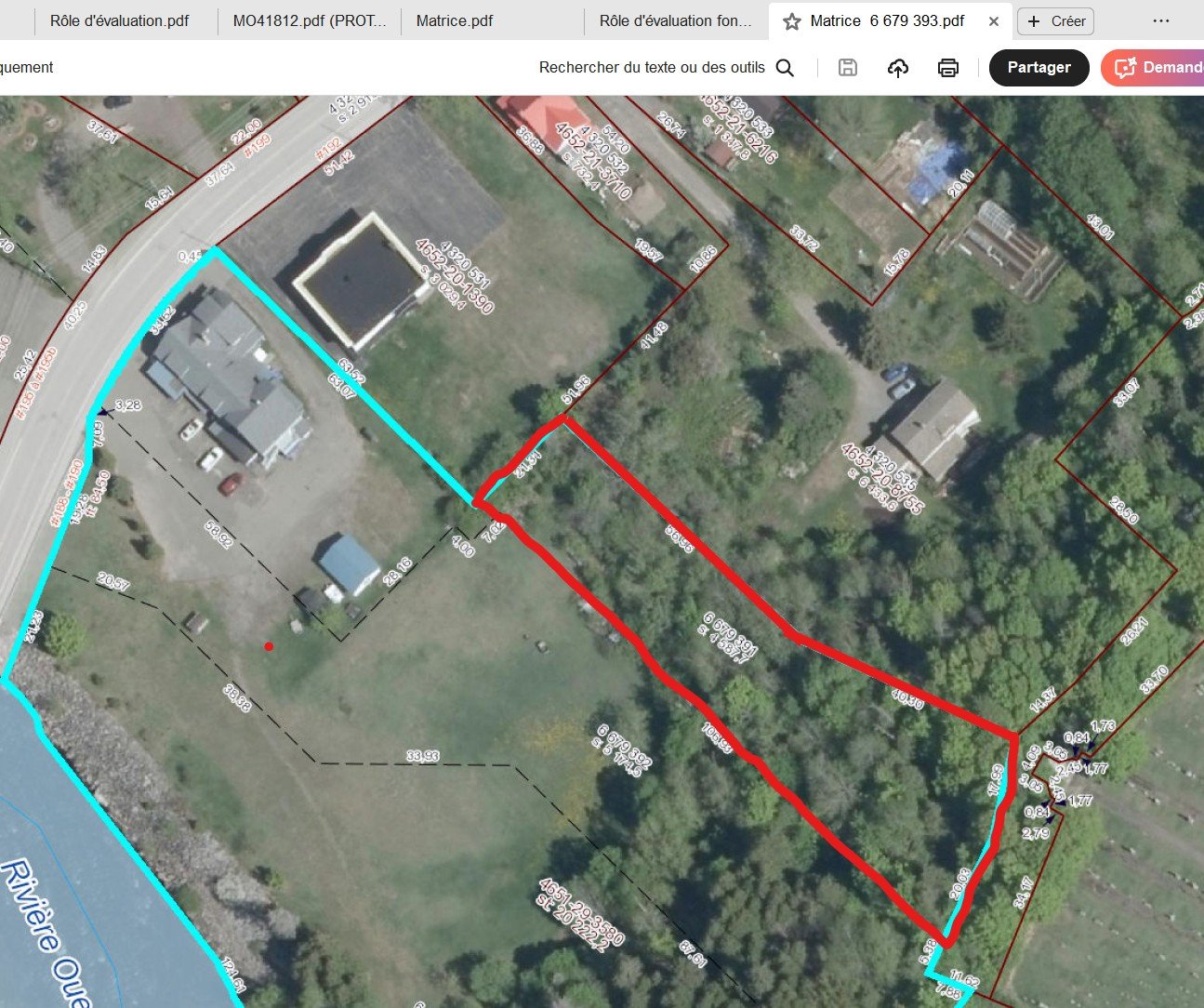Click the Partager button
The height and width of the screenshot is (1008, 1204).
click(x=1039, y=68)
